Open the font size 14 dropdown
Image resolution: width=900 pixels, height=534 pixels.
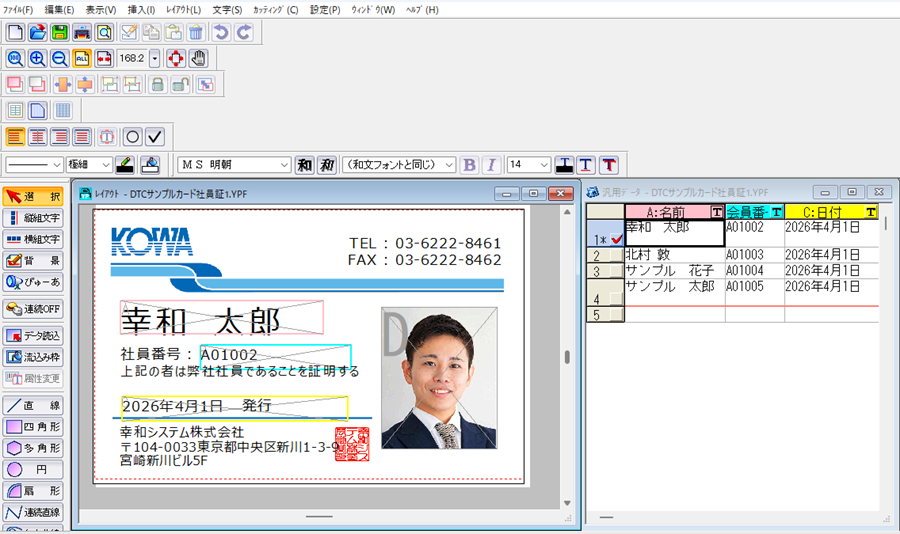(x=544, y=164)
